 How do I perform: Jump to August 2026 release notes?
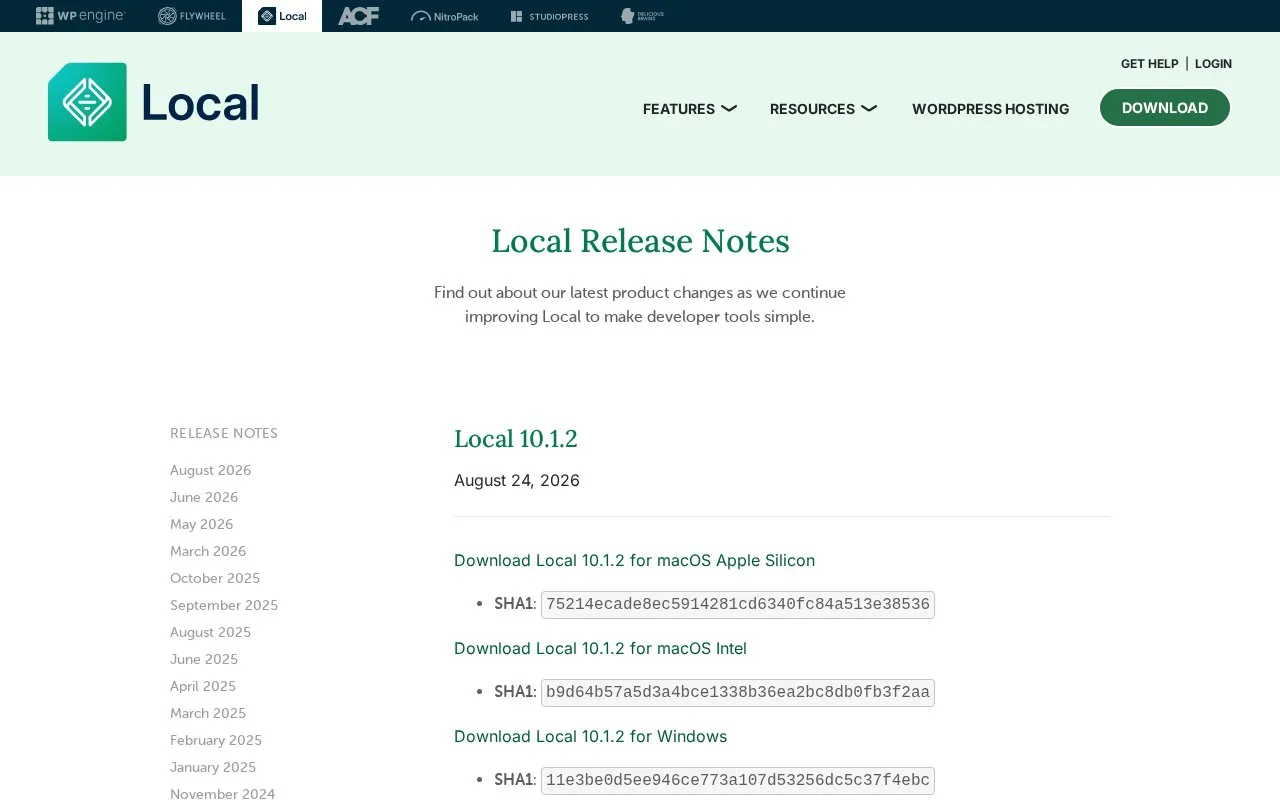[210, 470]
